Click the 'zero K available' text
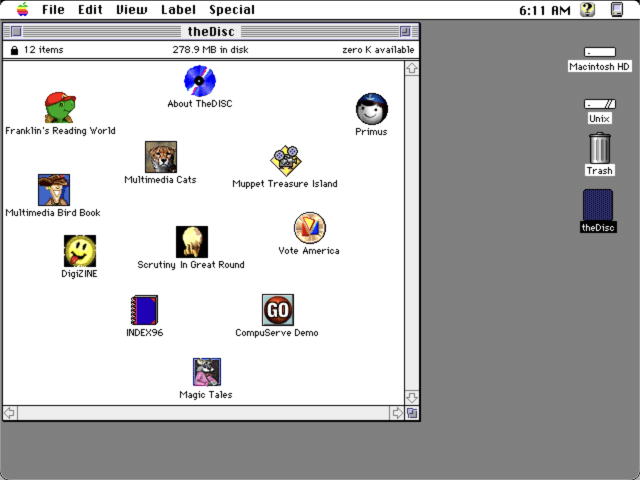Image resolution: width=640 pixels, height=480 pixels. click(x=378, y=50)
